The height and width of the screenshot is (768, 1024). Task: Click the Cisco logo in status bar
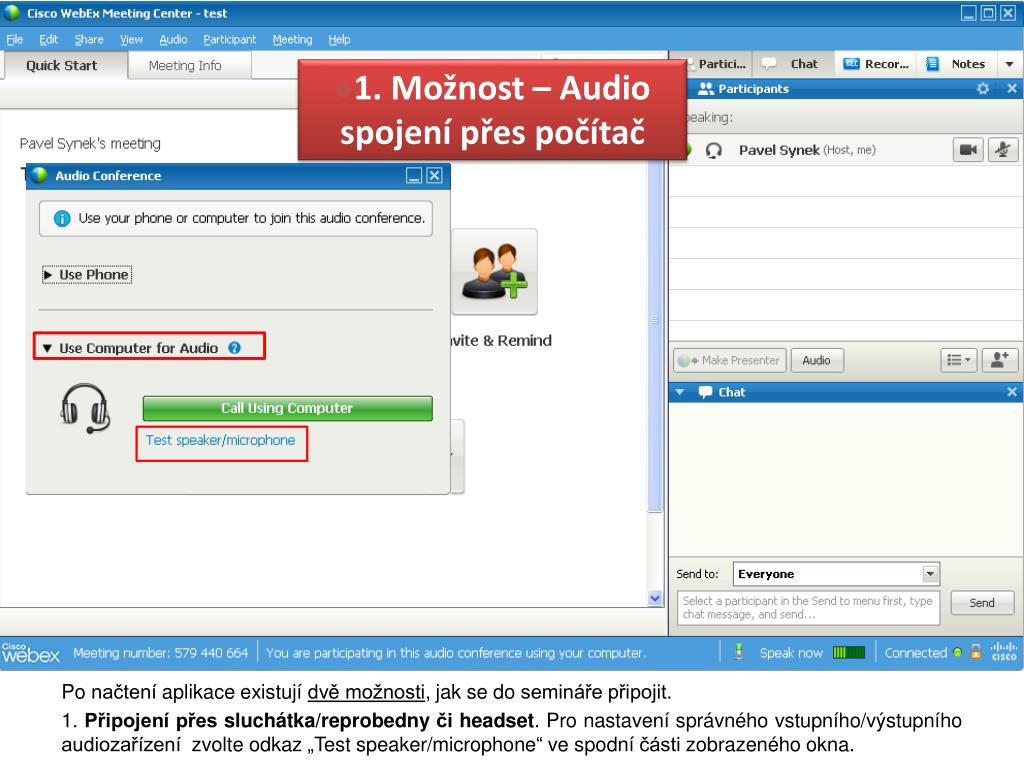coord(1003,652)
